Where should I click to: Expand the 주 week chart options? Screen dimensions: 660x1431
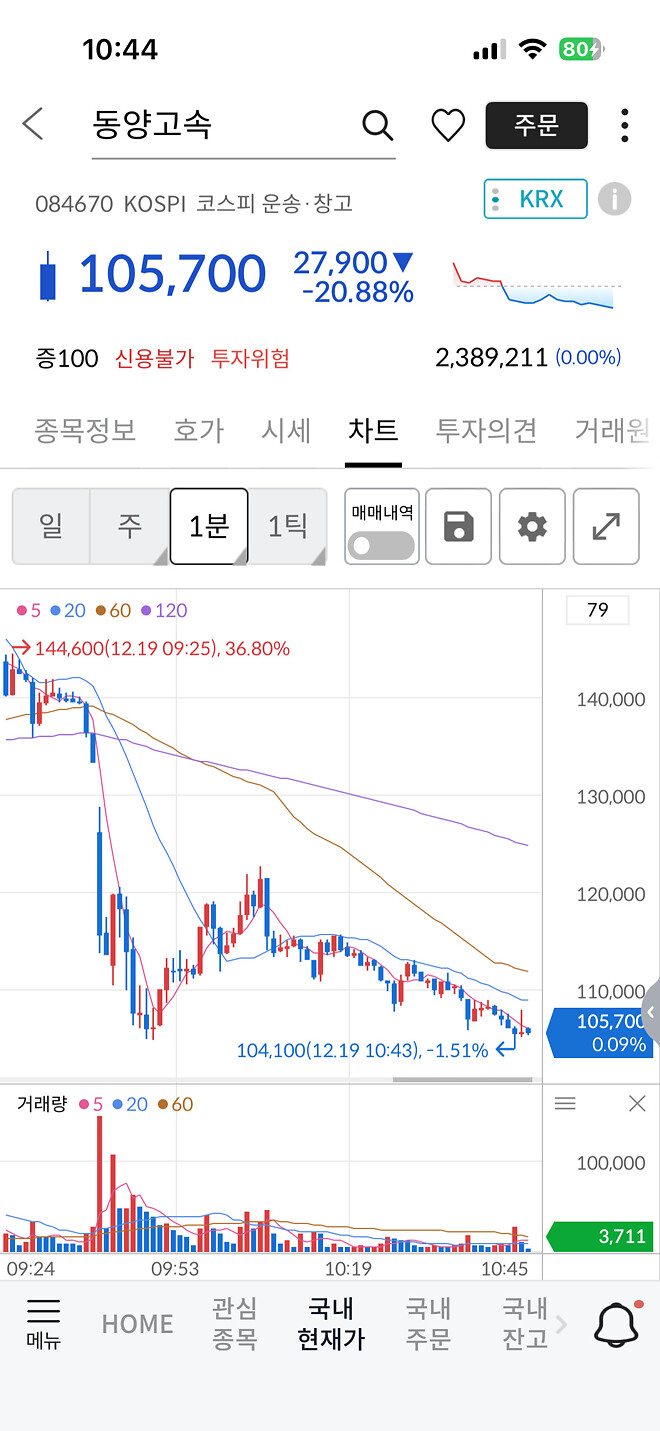click(130, 526)
